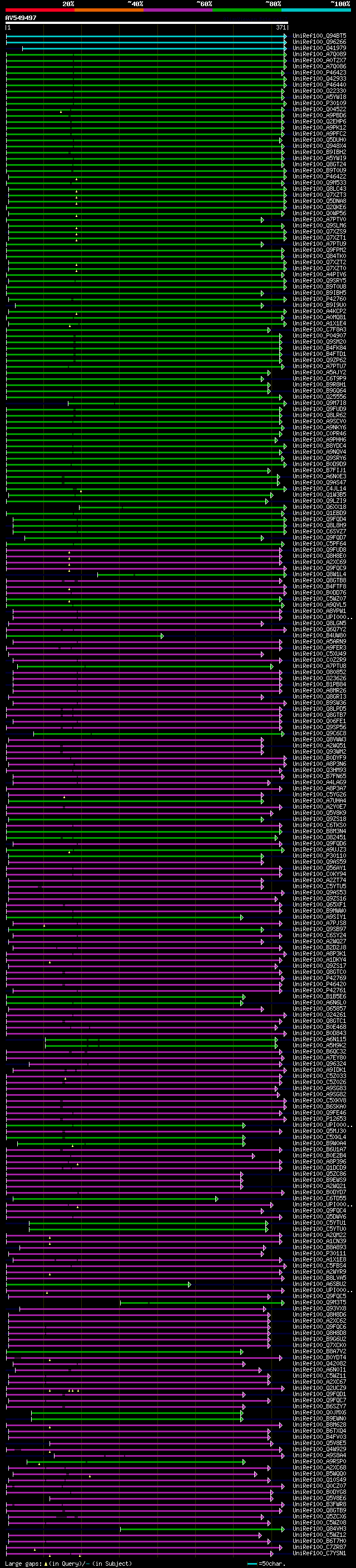This screenshot has height=1568, width=356.
Task: Open hit UniRef100_P46423
Action: (x=319, y=73)
